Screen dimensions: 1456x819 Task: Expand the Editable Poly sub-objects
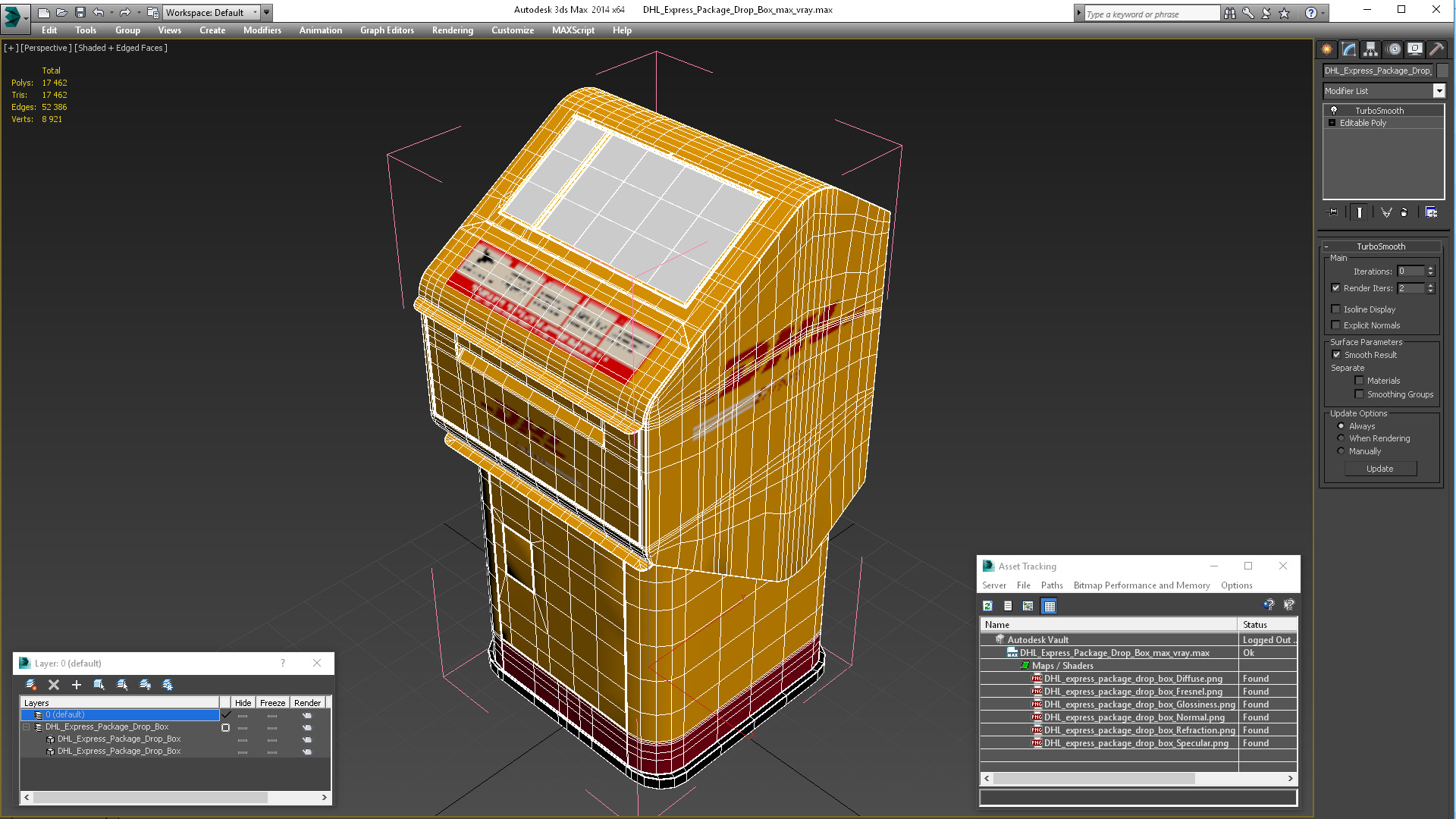pos(1332,123)
